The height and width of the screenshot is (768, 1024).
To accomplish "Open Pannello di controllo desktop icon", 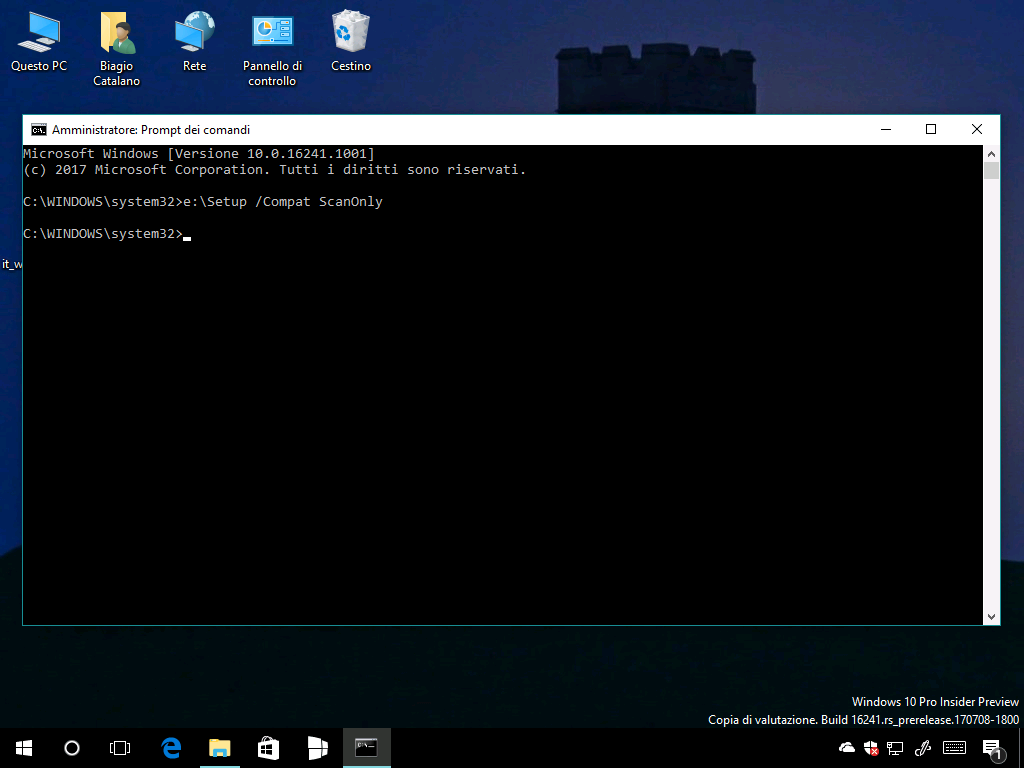I will tap(272, 49).
